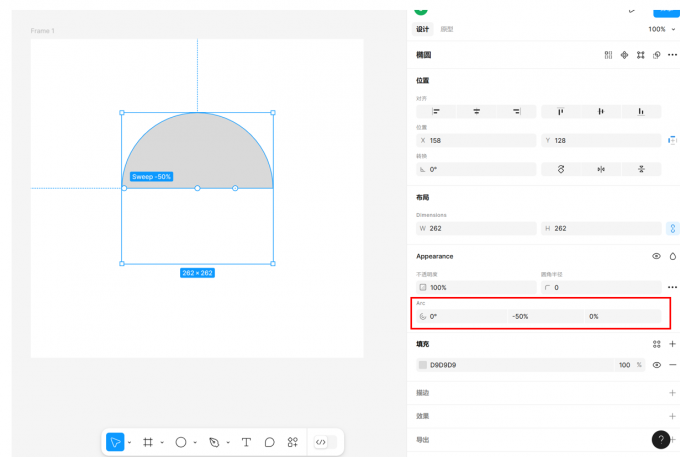Click the Arc start angle field 0°

click(461, 317)
